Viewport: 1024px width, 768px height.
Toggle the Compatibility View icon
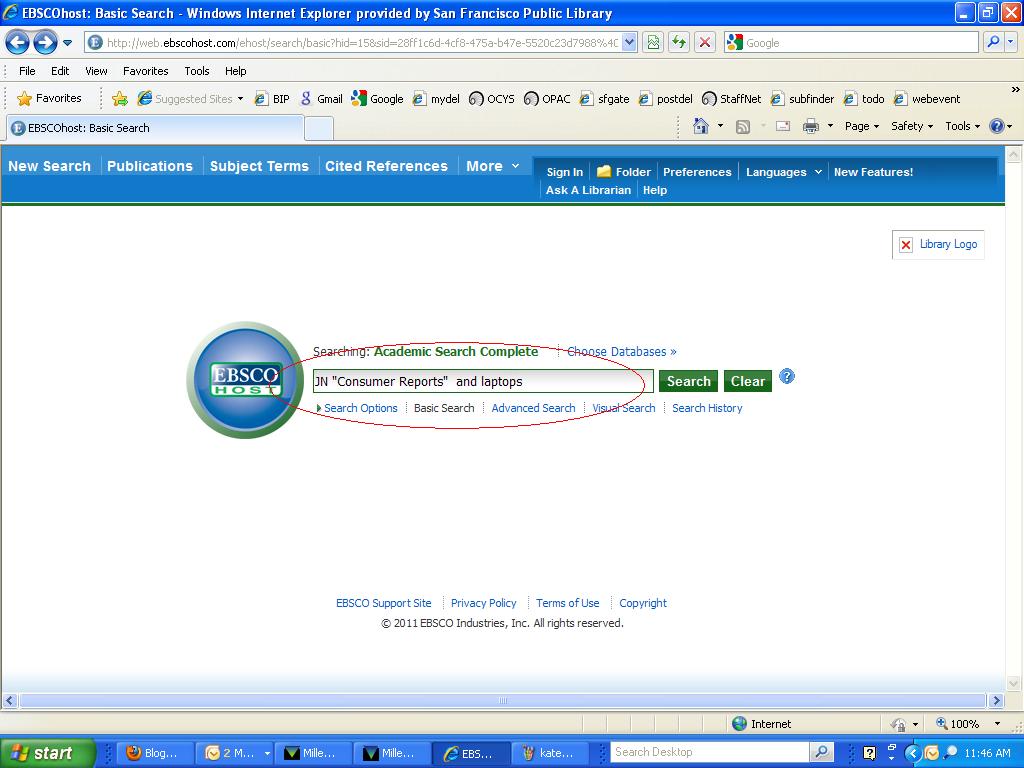point(653,43)
